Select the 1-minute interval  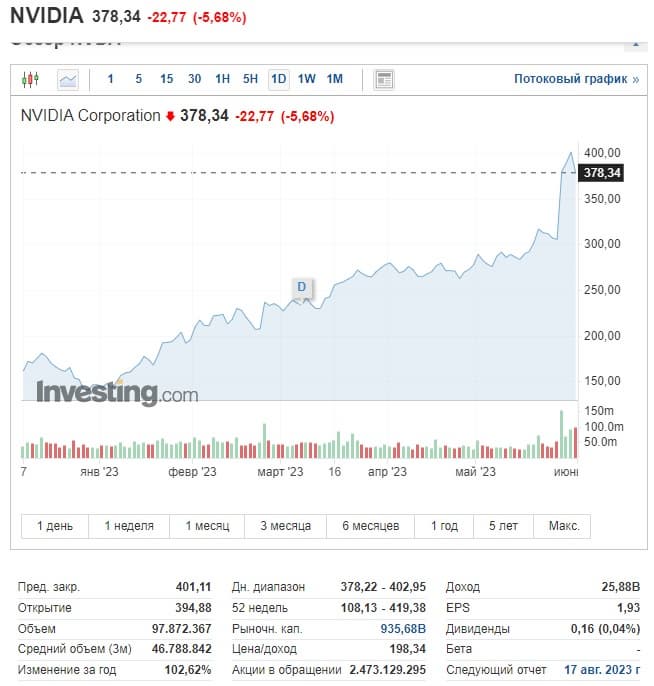[111, 79]
